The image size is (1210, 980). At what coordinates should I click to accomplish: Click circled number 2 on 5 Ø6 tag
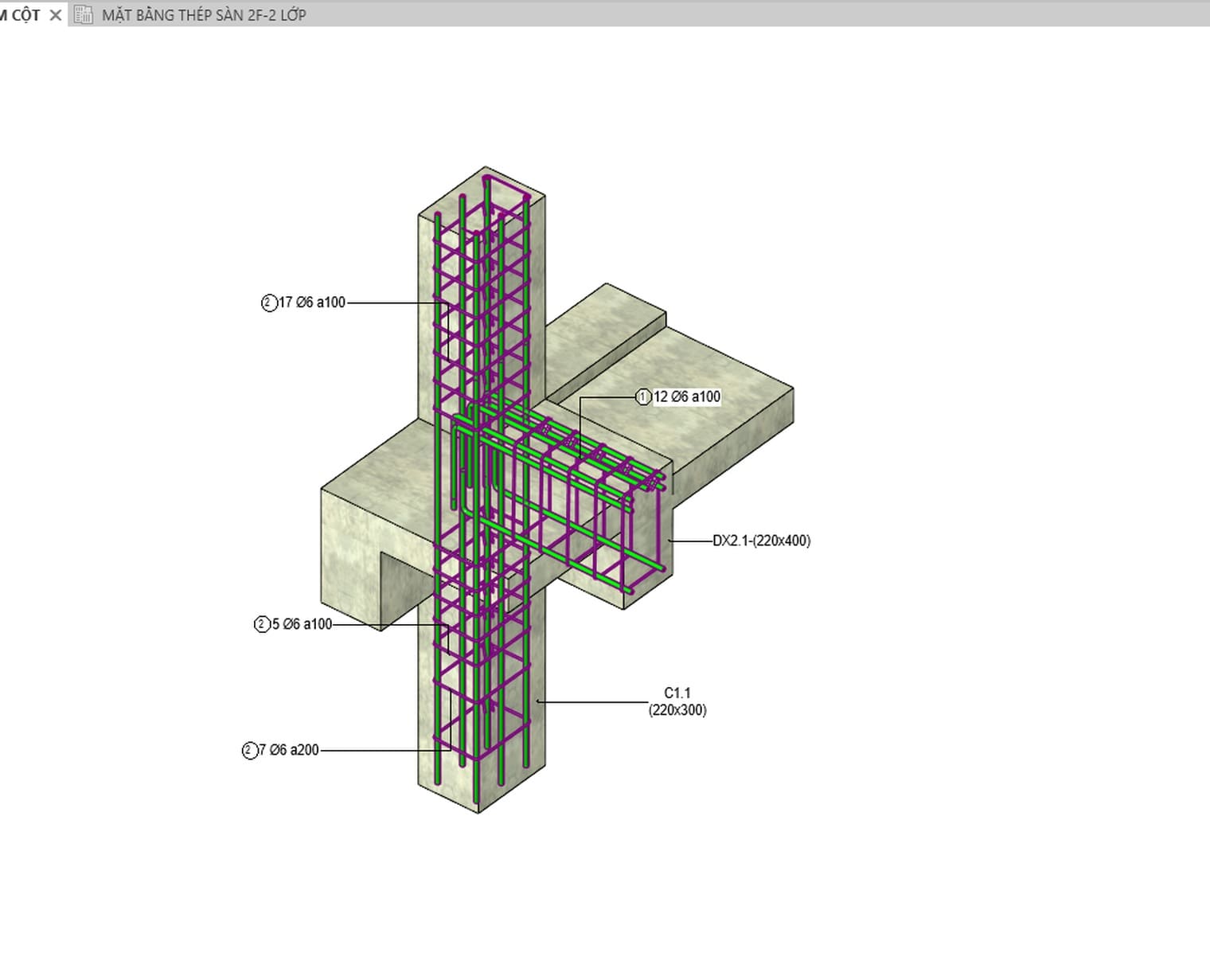click(x=262, y=624)
